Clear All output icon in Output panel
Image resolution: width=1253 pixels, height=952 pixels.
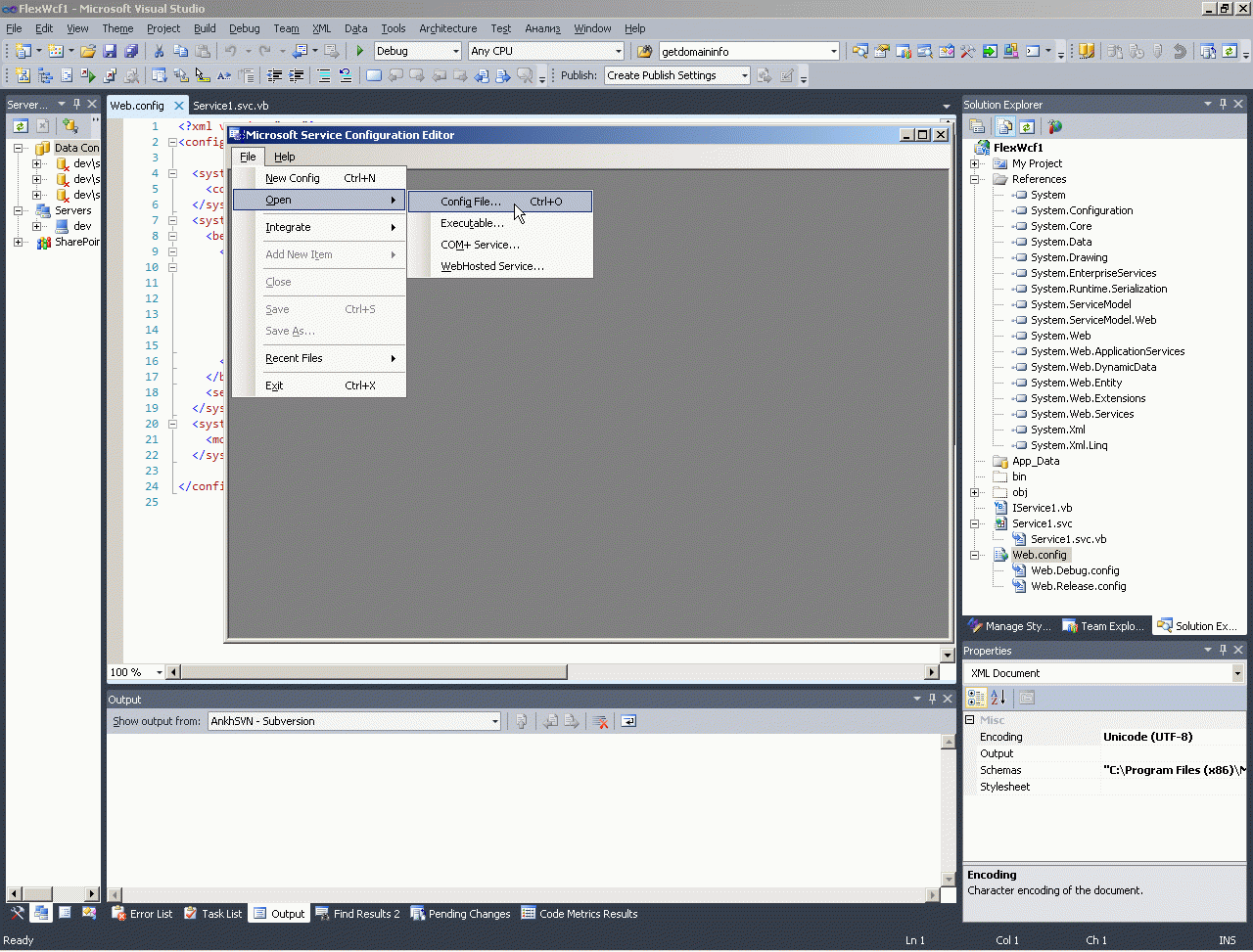click(601, 721)
